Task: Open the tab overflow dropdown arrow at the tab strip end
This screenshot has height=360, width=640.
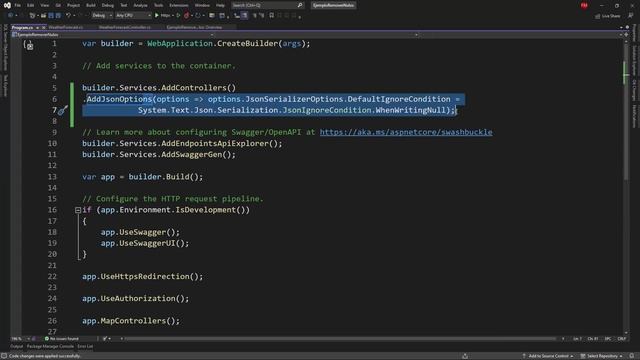Action: pyautogui.click(x=621, y=27)
